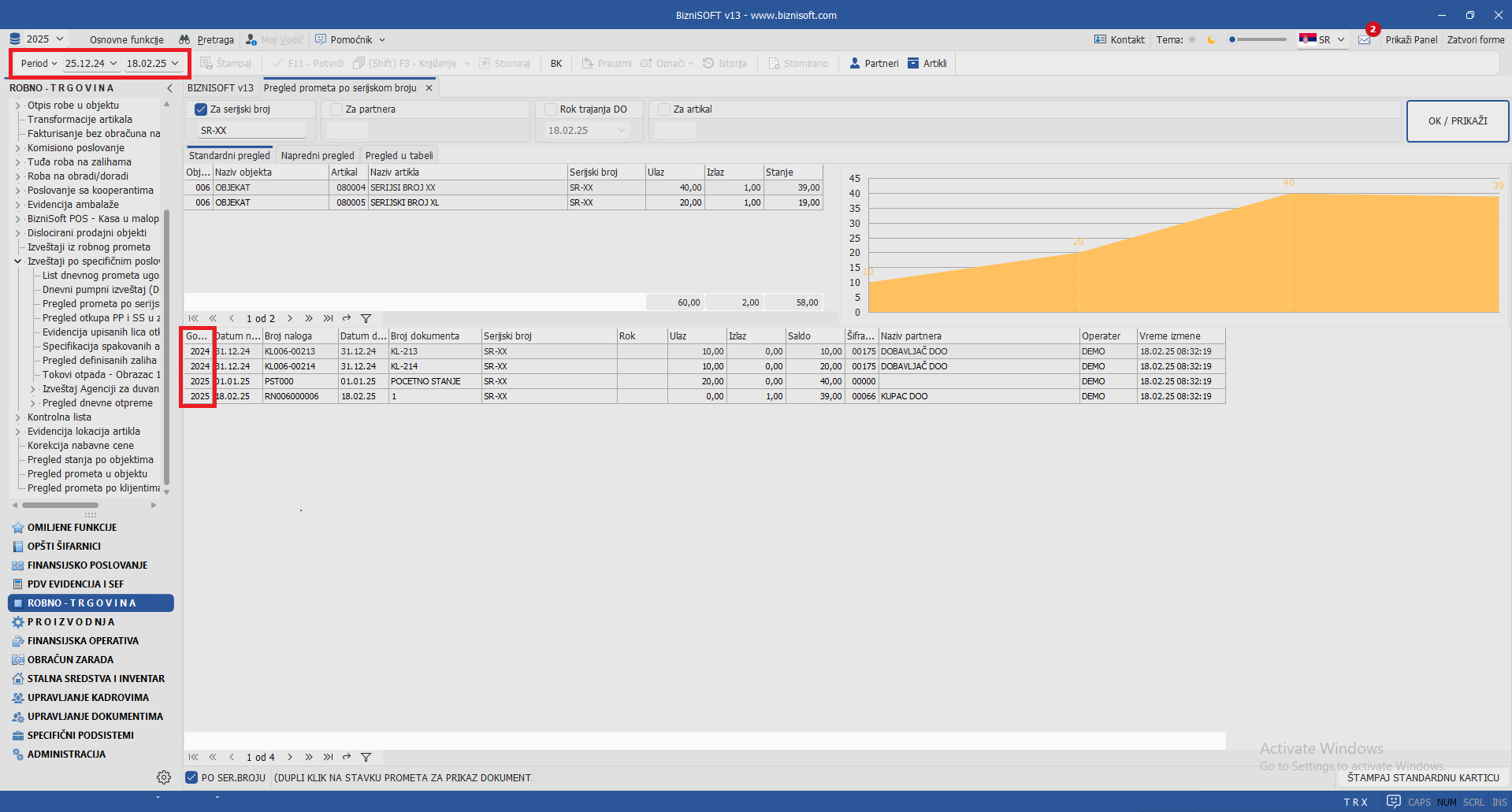Click the Kontakt icon in top bar
The width and height of the screenshot is (1512, 812).
1100,40
